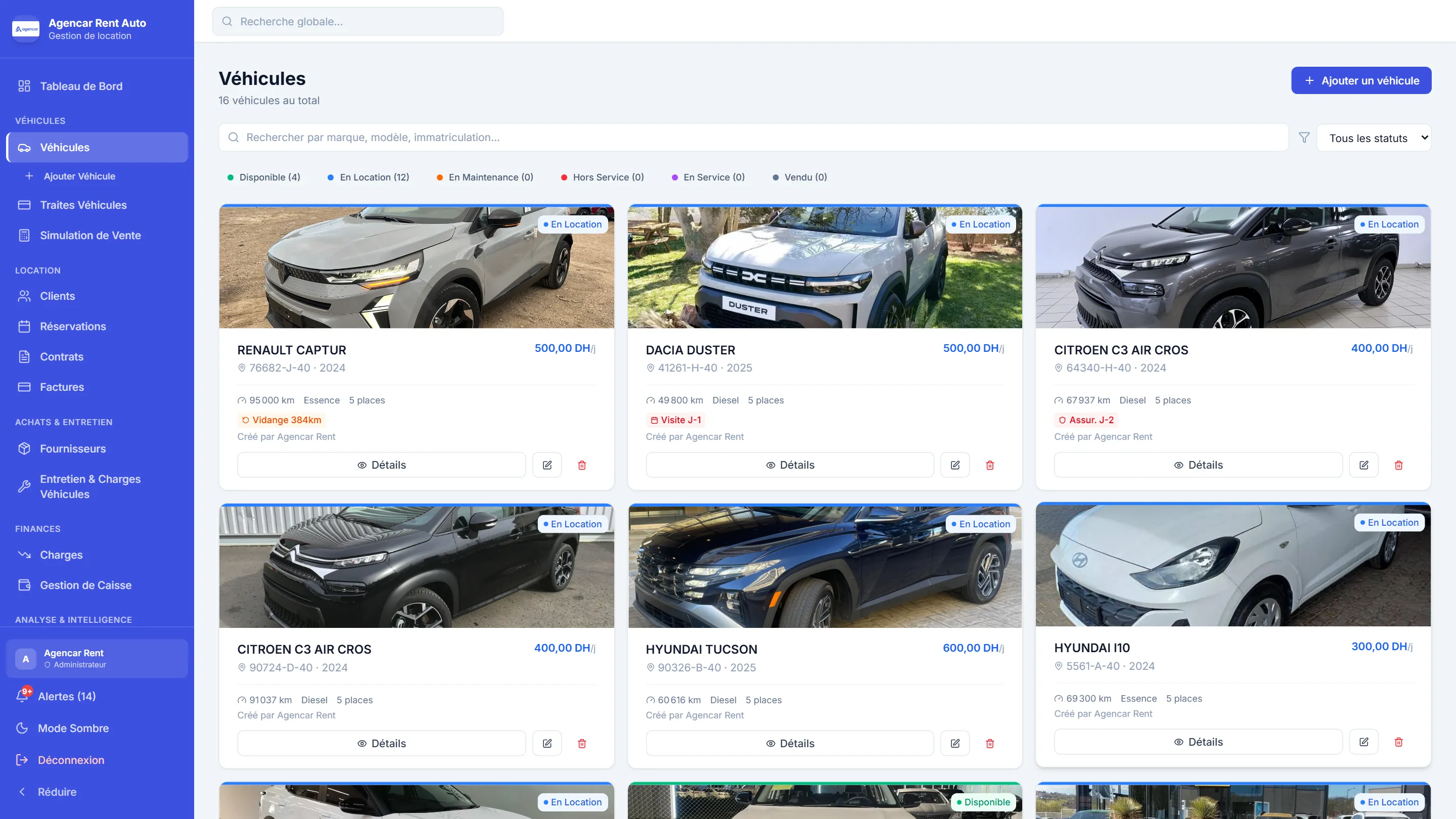1456x819 pixels.
Task: Navigate to Factures
Action: tap(97, 387)
